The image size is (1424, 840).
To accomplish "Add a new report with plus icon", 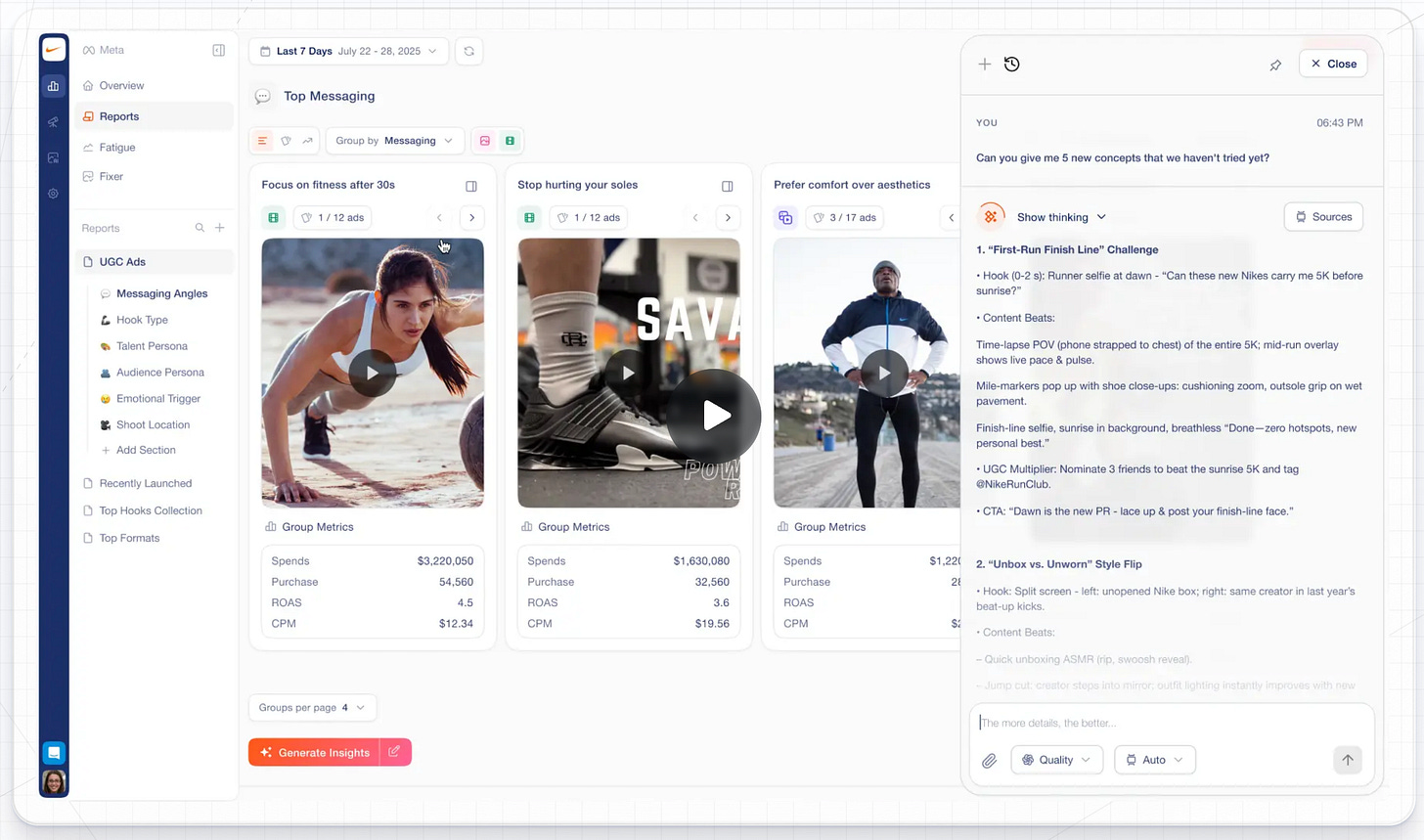I will coord(220,228).
